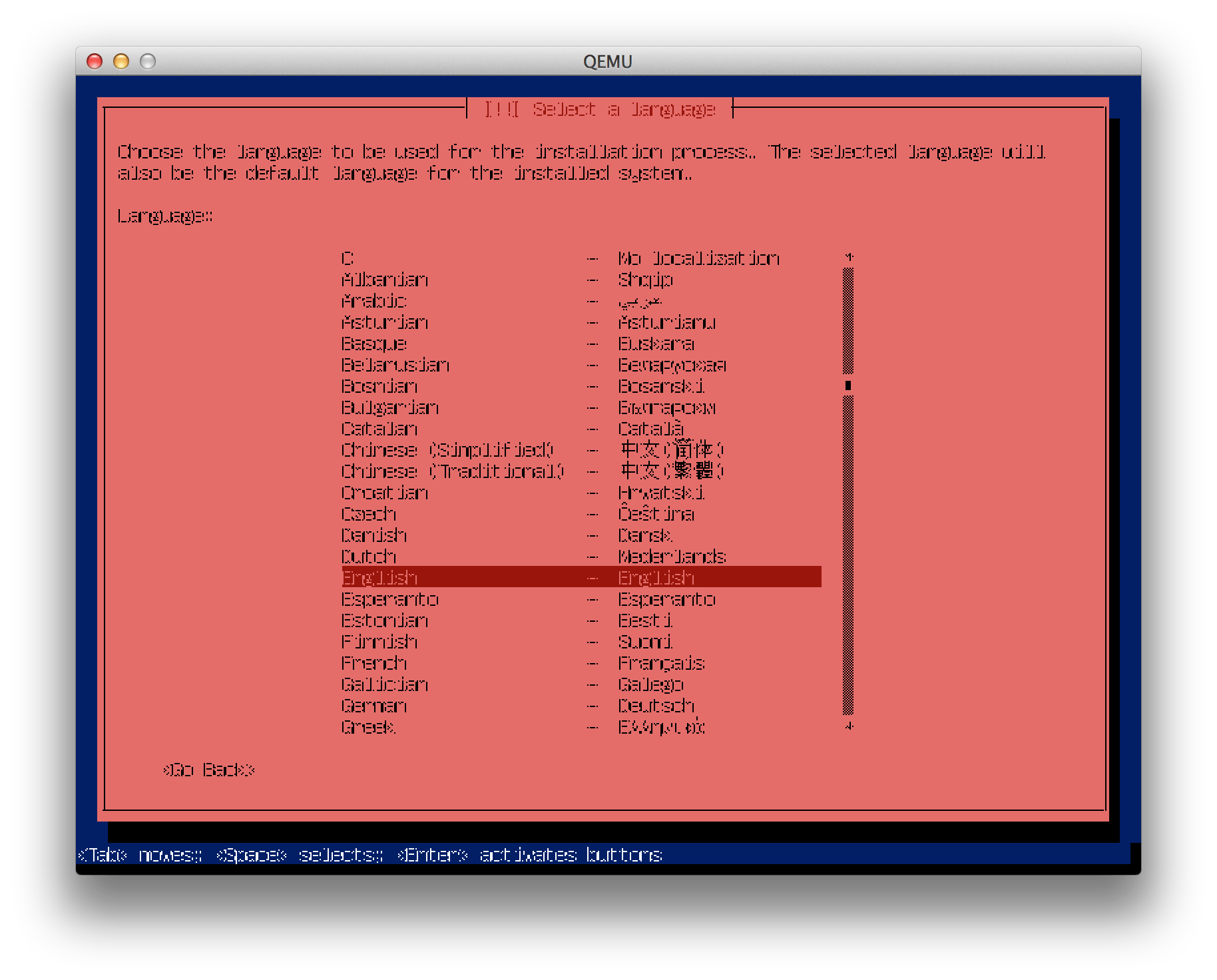Choose Albanian from the language list
This screenshot has width=1217, height=980.
[581, 279]
